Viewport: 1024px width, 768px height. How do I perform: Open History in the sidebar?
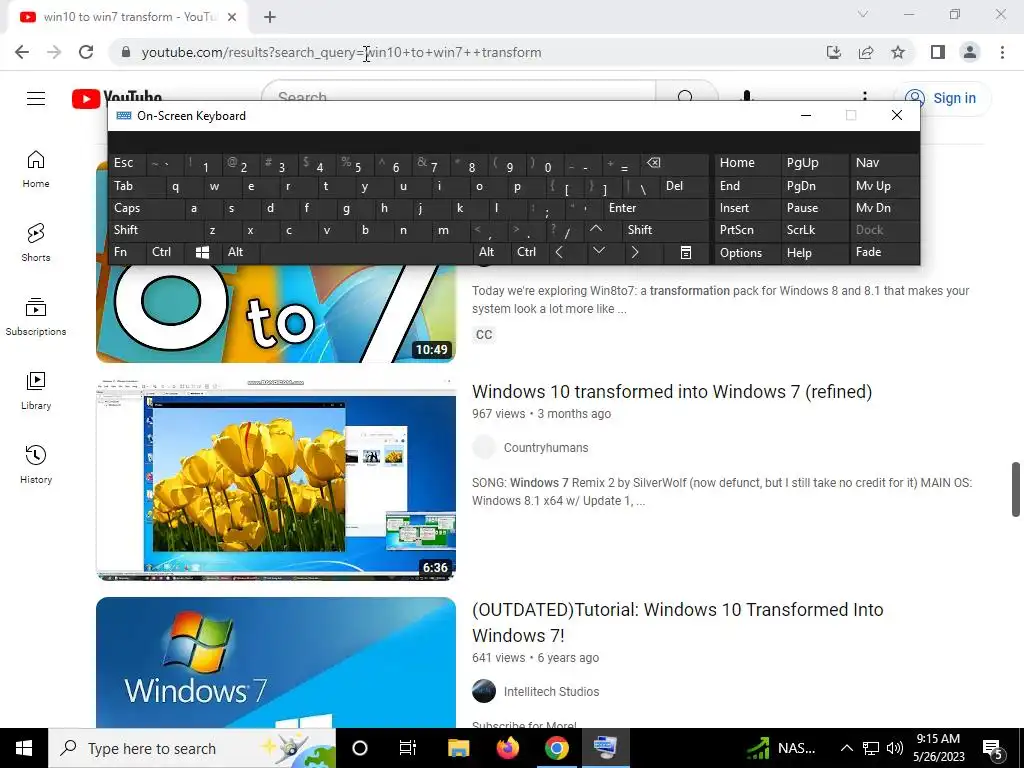point(36,464)
